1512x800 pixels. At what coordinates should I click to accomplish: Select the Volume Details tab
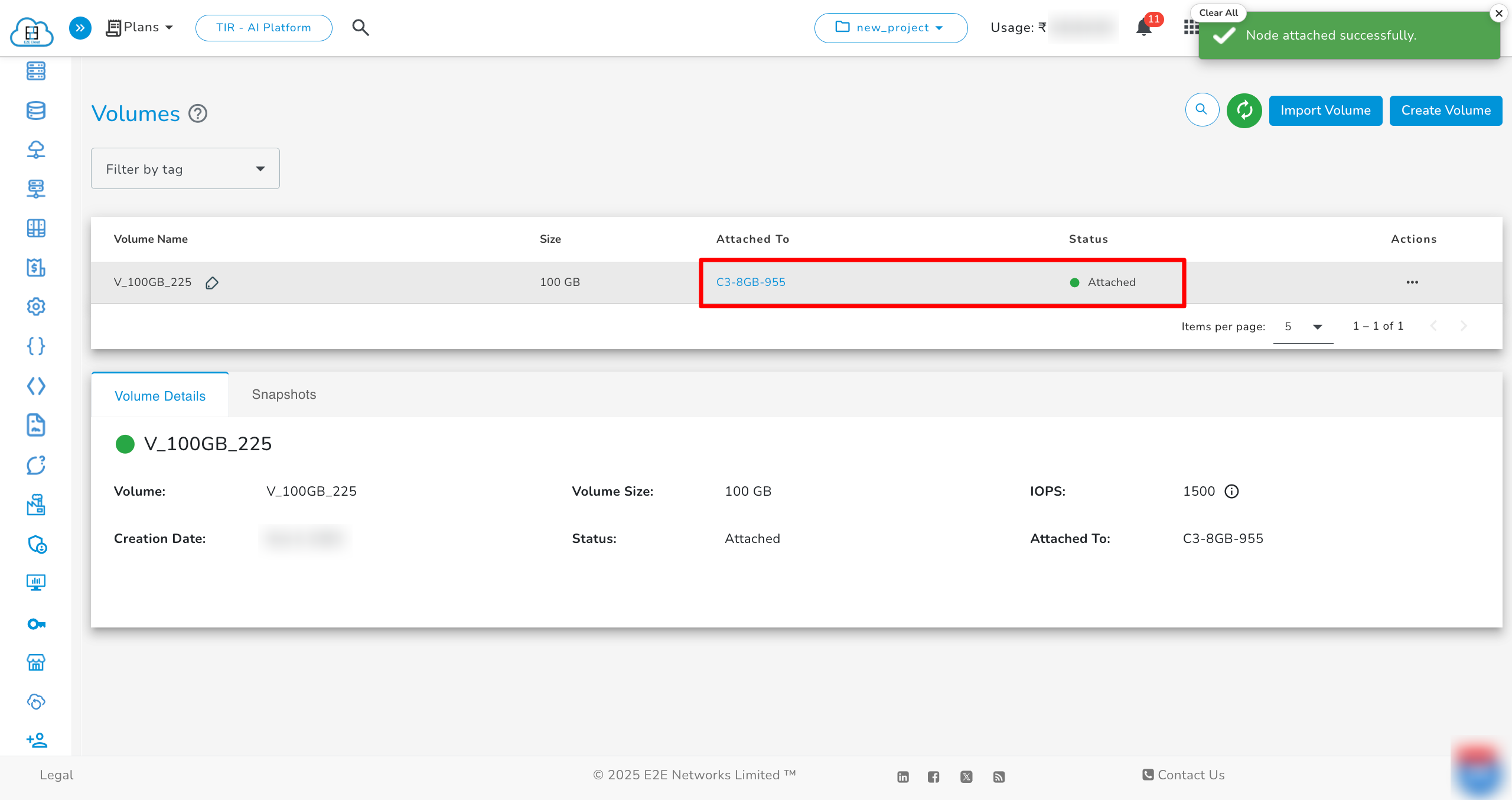160,396
